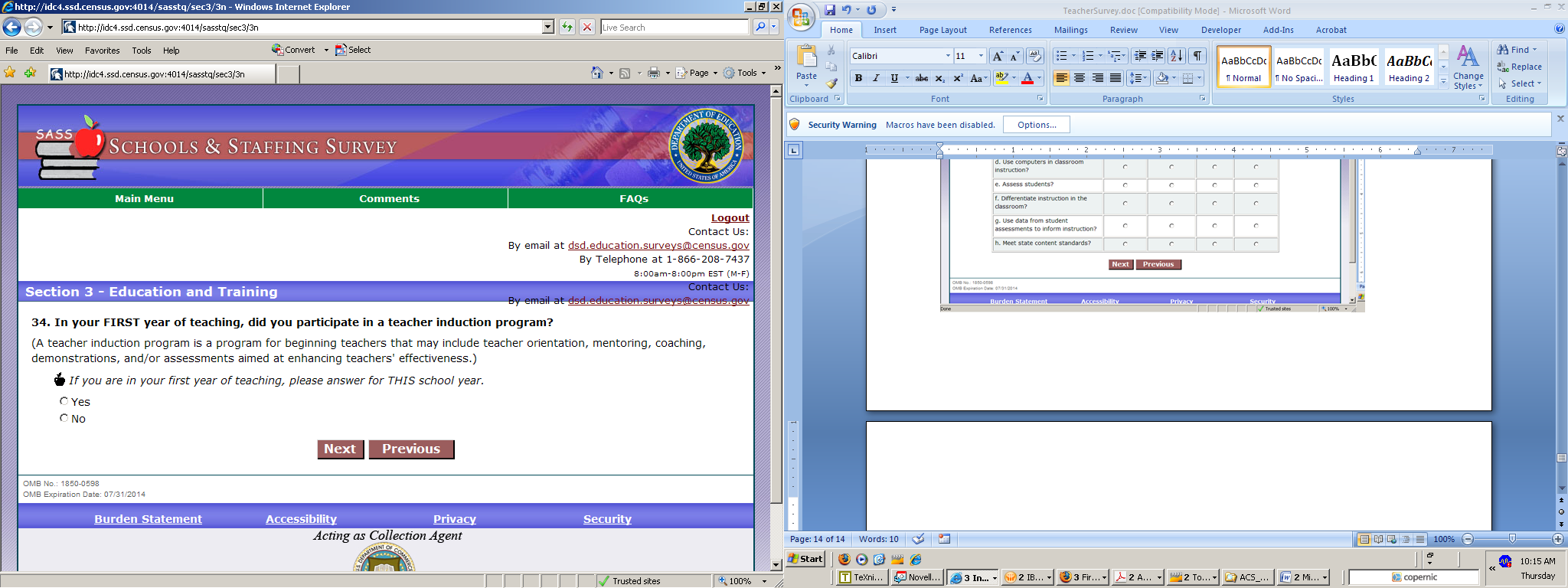1568x588 pixels.
Task: Open the Microsoft Office button menu
Action: (x=801, y=18)
